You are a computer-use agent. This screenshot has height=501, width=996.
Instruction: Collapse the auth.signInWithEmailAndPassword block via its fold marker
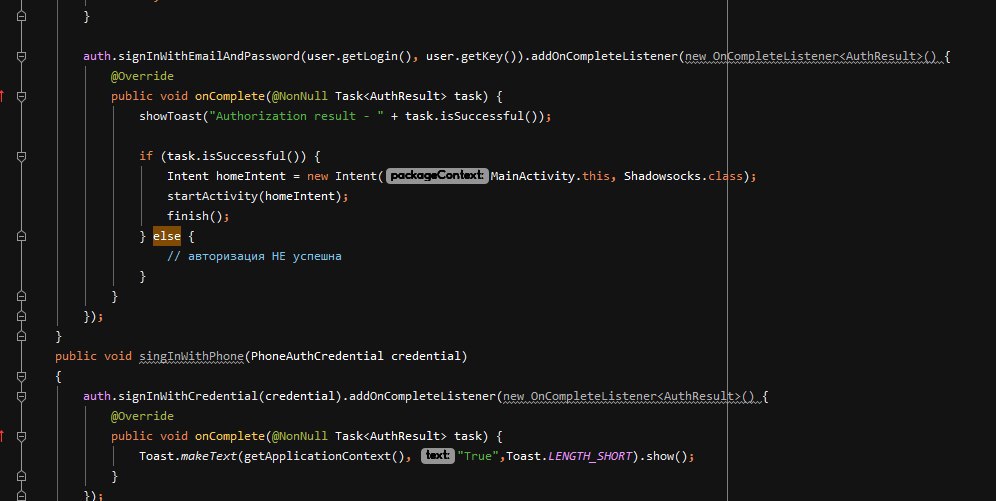(21, 57)
